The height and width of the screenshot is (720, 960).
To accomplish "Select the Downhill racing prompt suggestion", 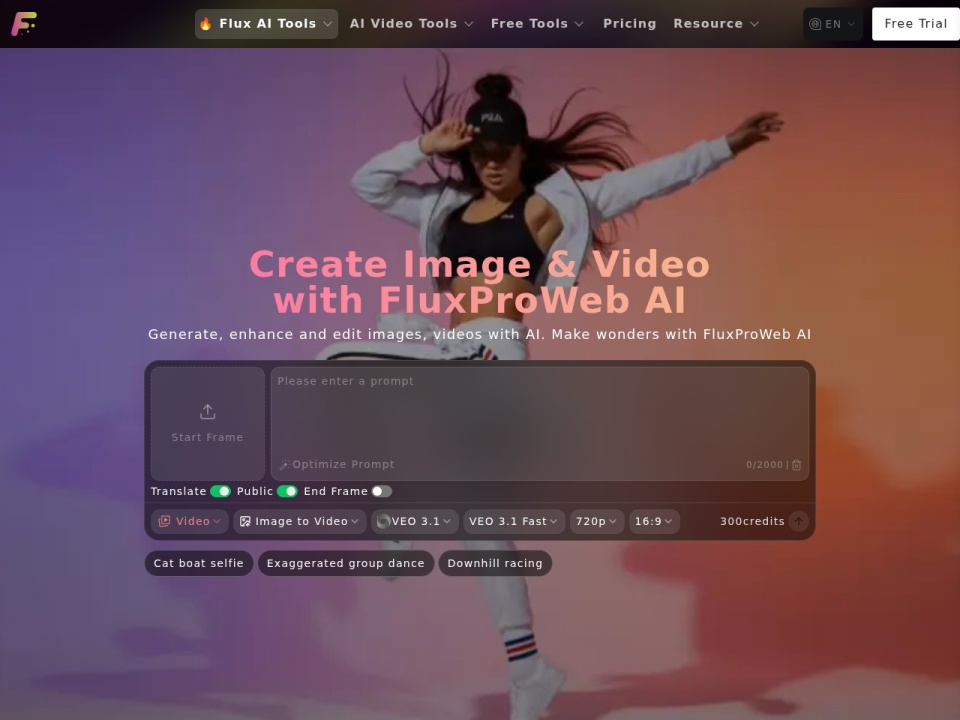I will point(495,563).
